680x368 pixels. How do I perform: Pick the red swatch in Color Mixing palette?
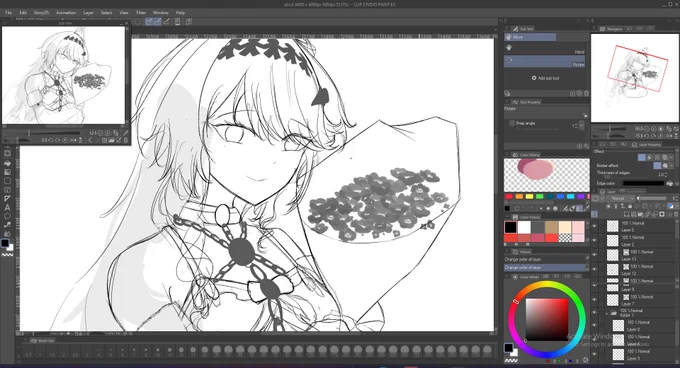(x=509, y=197)
